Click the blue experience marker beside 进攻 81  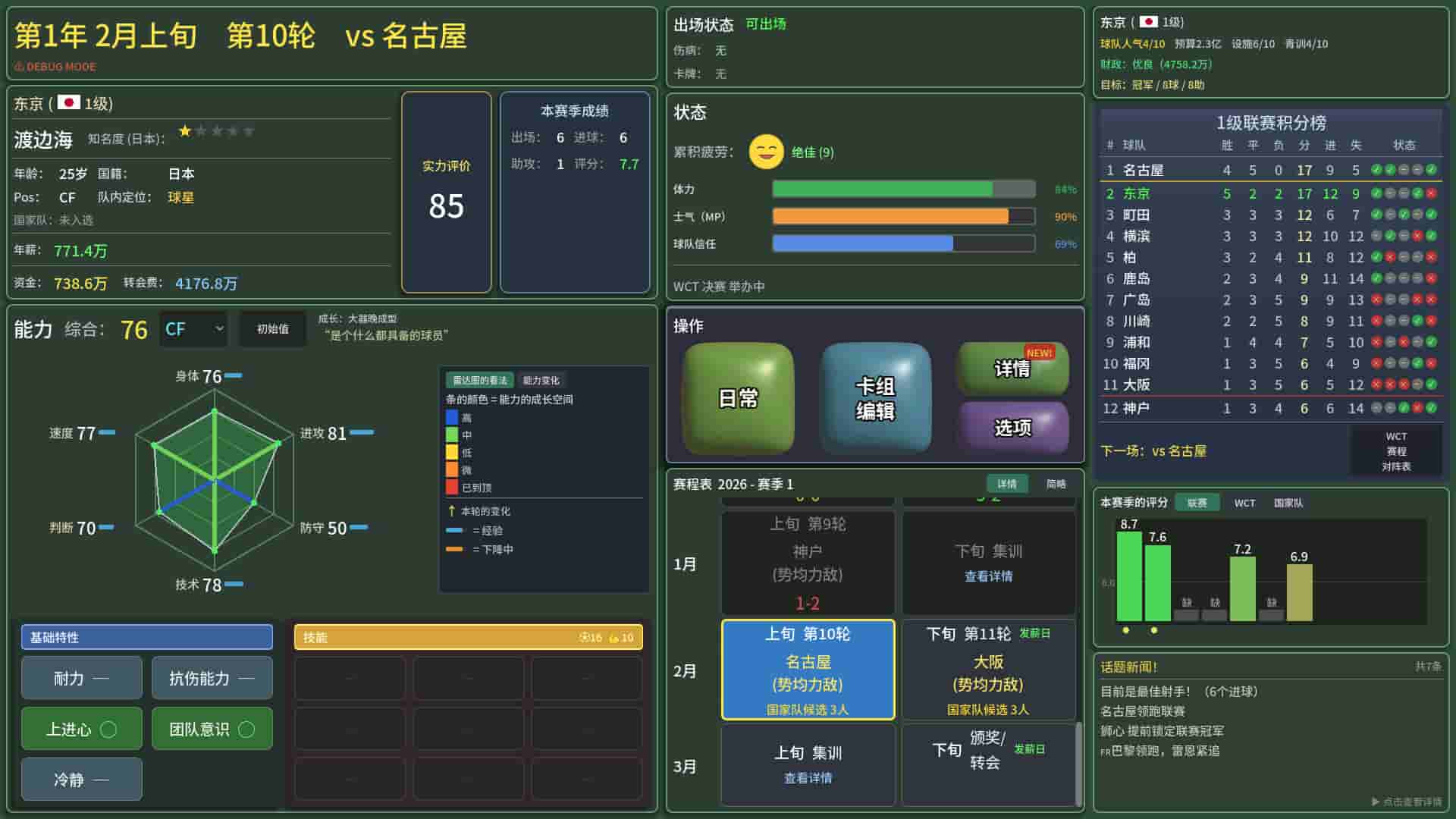click(362, 432)
